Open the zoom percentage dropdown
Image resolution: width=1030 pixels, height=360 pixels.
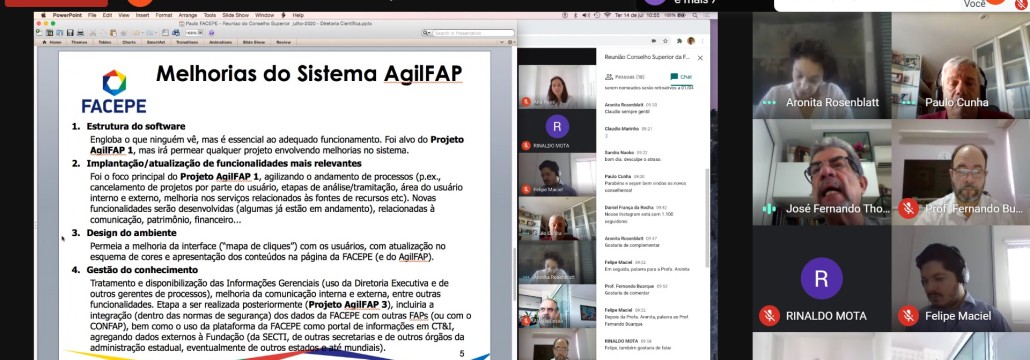tap(200, 33)
